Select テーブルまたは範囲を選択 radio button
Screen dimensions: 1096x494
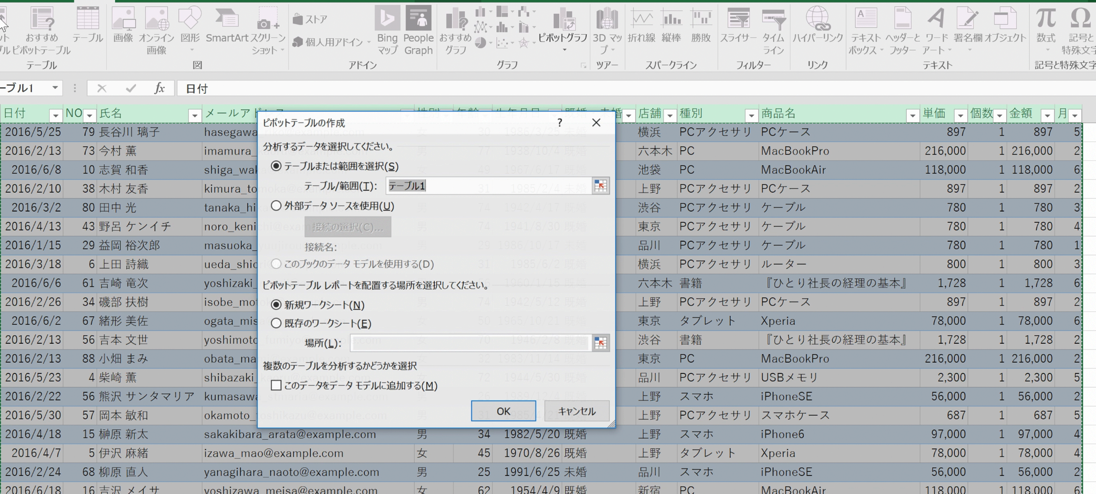click(x=276, y=166)
